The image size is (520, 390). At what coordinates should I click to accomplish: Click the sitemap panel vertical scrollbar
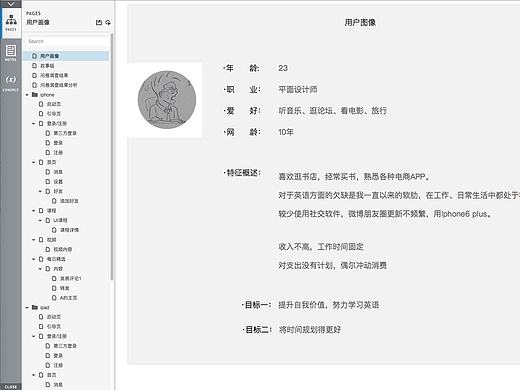112,157
